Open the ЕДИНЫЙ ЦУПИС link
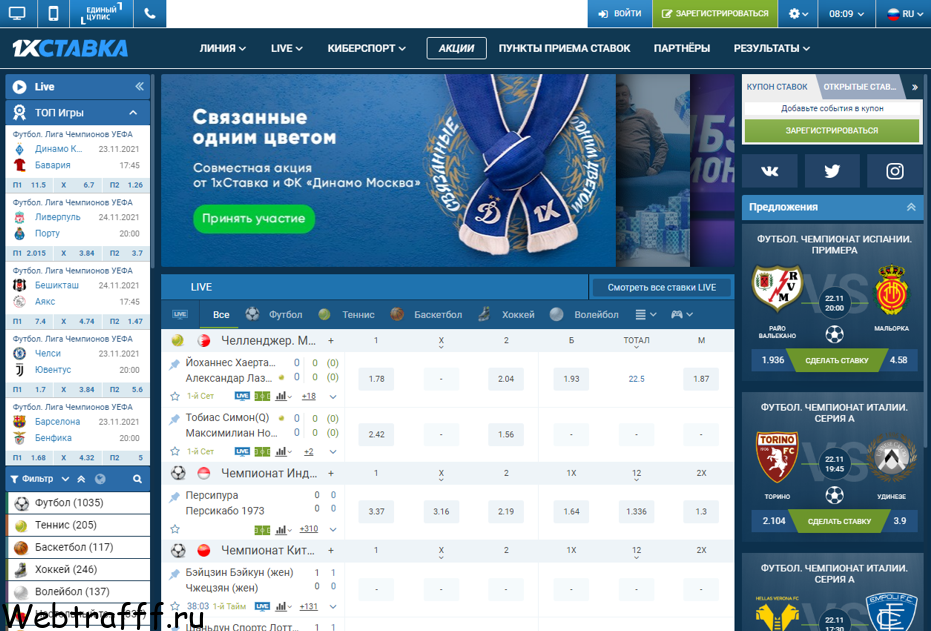The width and height of the screenshot is (931, 631). (101, 14)
